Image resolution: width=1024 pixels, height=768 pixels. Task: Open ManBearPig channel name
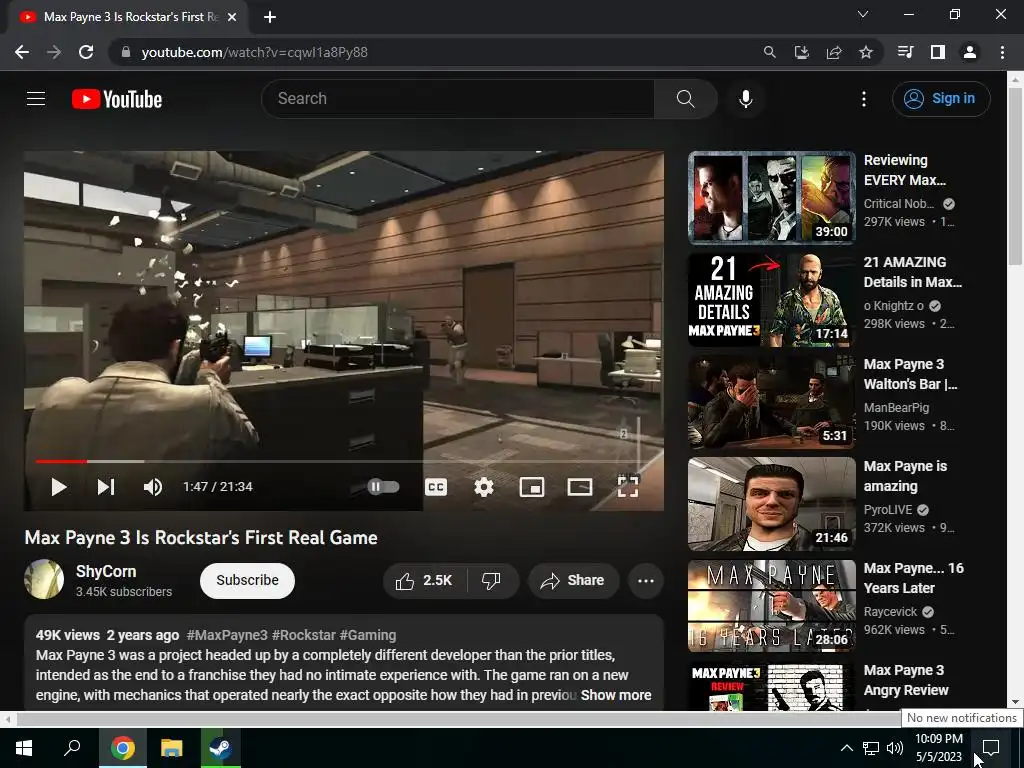(896, 408)
